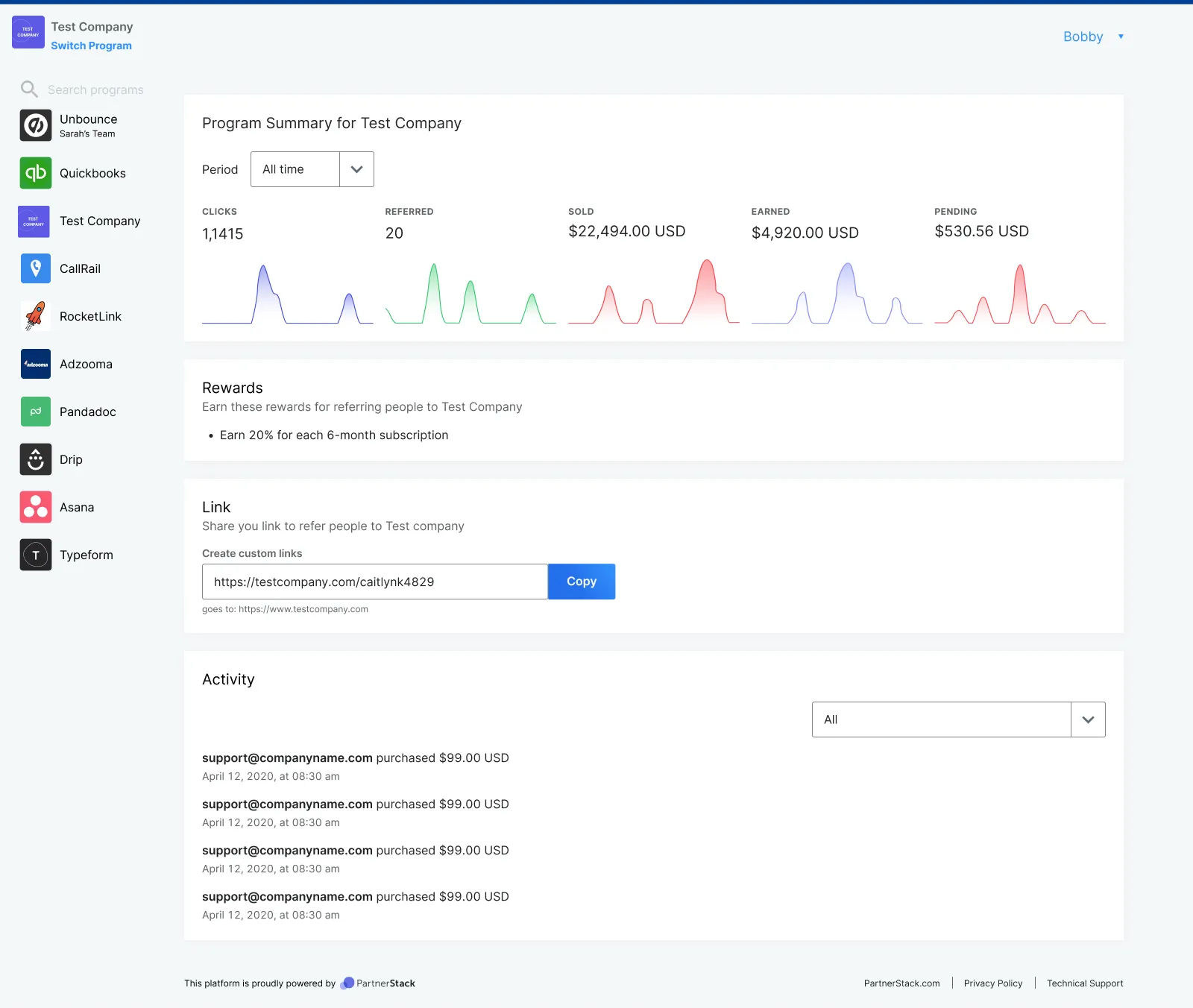The height and width of the screenshot is (1008, 1193).
Task: Click the Clicks trend chart
Action: tap(287, 293)
